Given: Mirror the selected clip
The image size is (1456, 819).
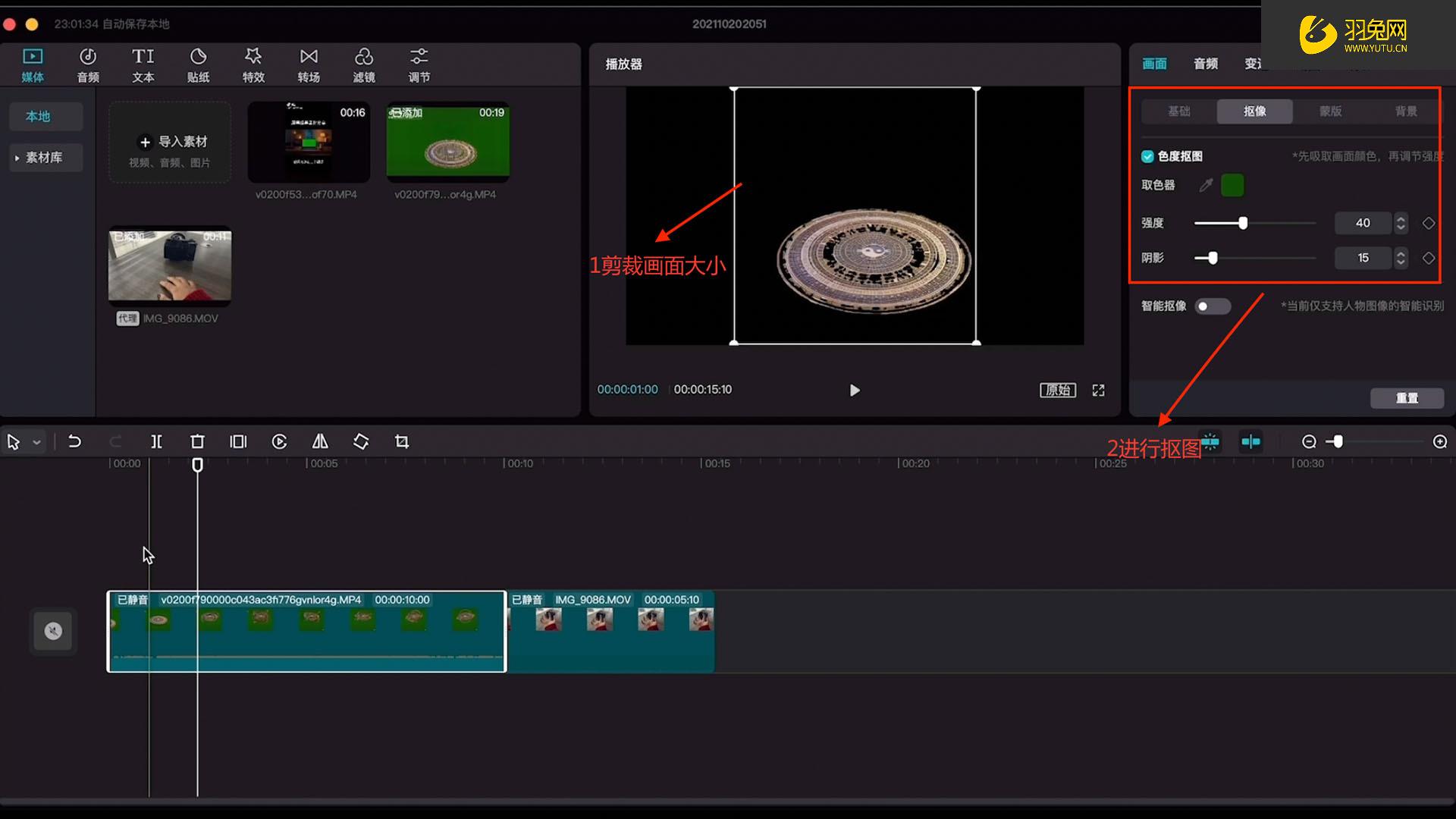Looking at the screenshot, I should point(320,441).
